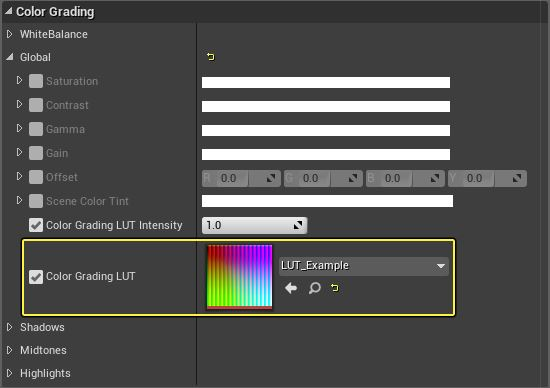Screen dimensions: 550x388
Task: Expand the Contrast property
Action: (x=19, y=104)
